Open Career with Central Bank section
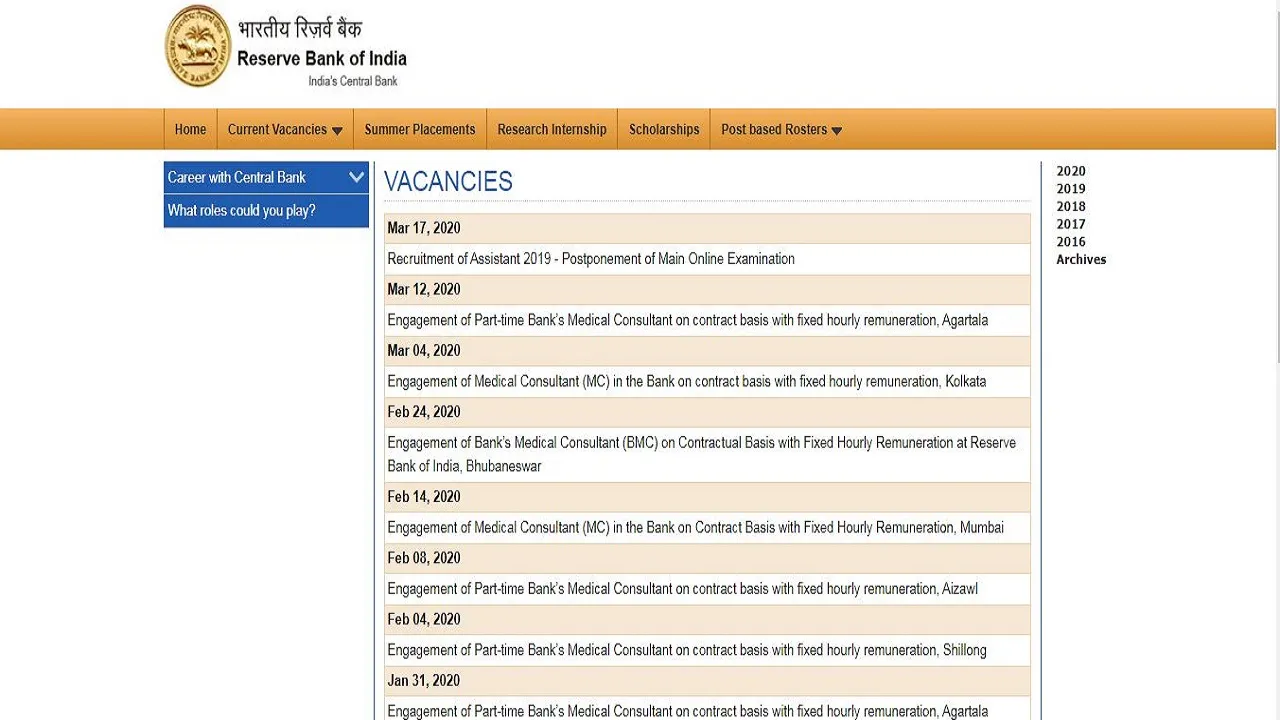The width and height of the screenshot is (1280, 720). click(x=266, y=177)
